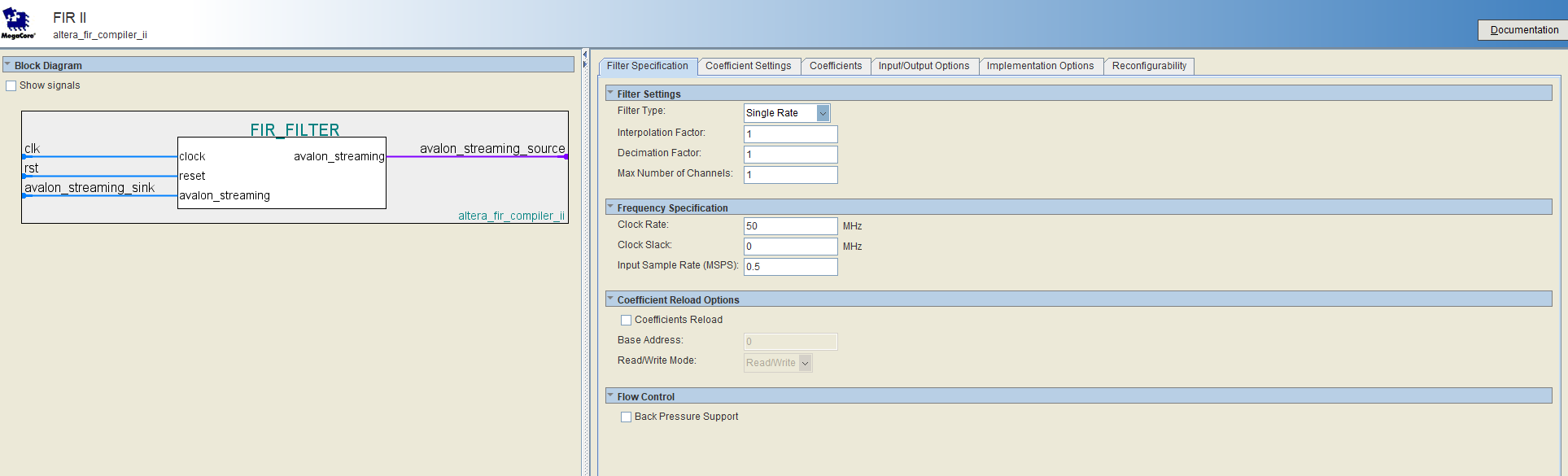Collapse the Frequency Specification section

pos(610,207)
